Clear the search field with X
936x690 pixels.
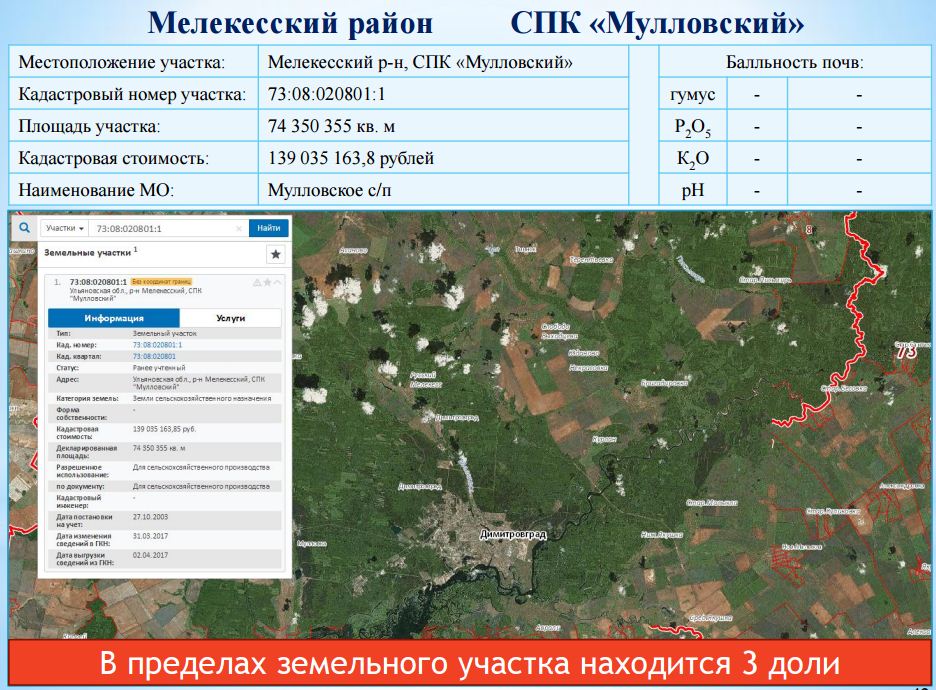click(238, 228)
